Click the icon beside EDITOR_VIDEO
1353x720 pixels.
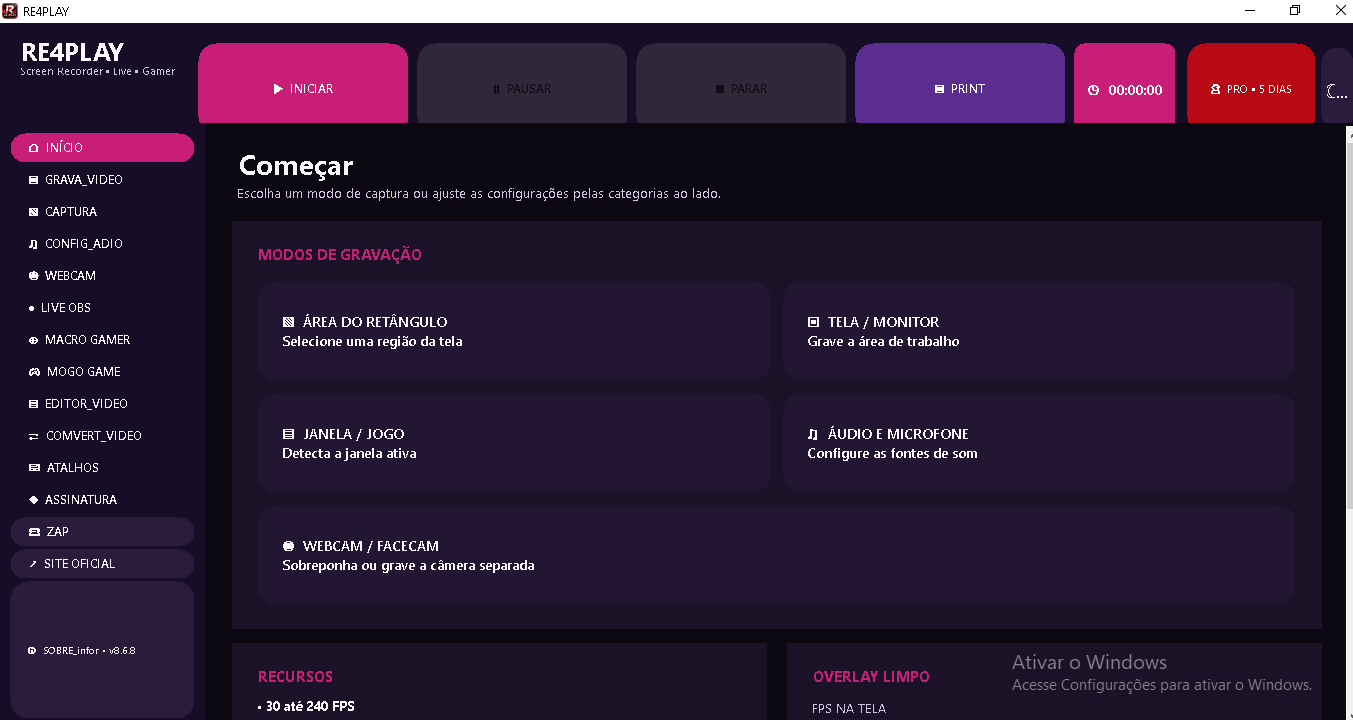[x=34, y=404]
